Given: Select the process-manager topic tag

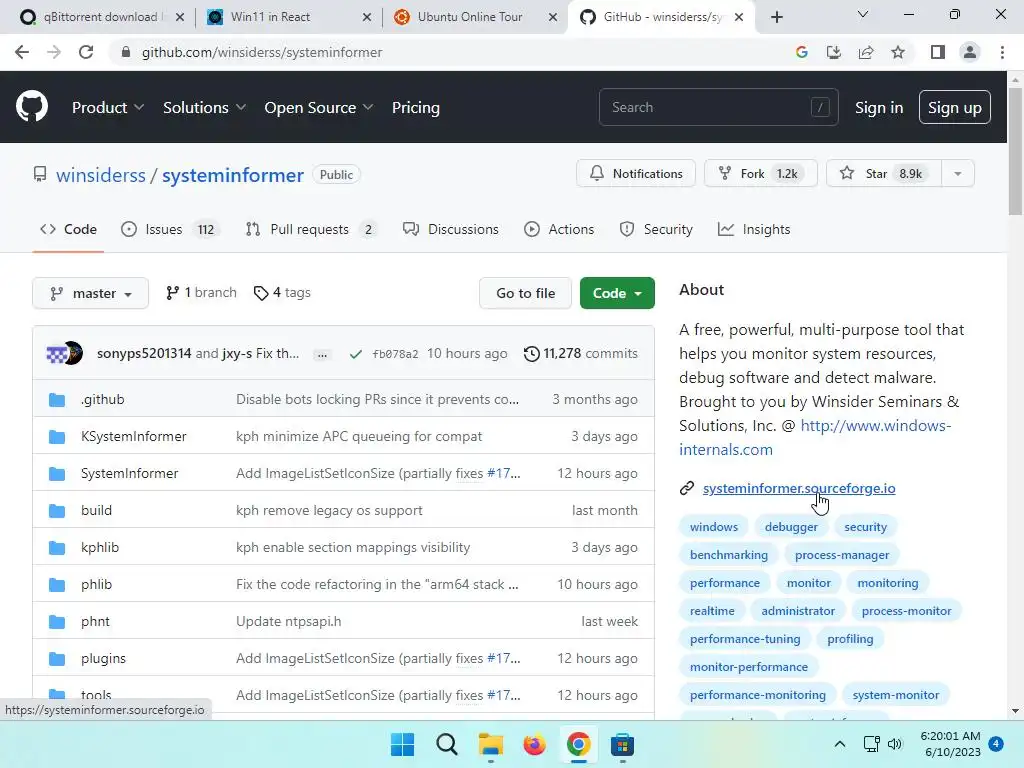Looking at the screenshot, I should [842, 555].
